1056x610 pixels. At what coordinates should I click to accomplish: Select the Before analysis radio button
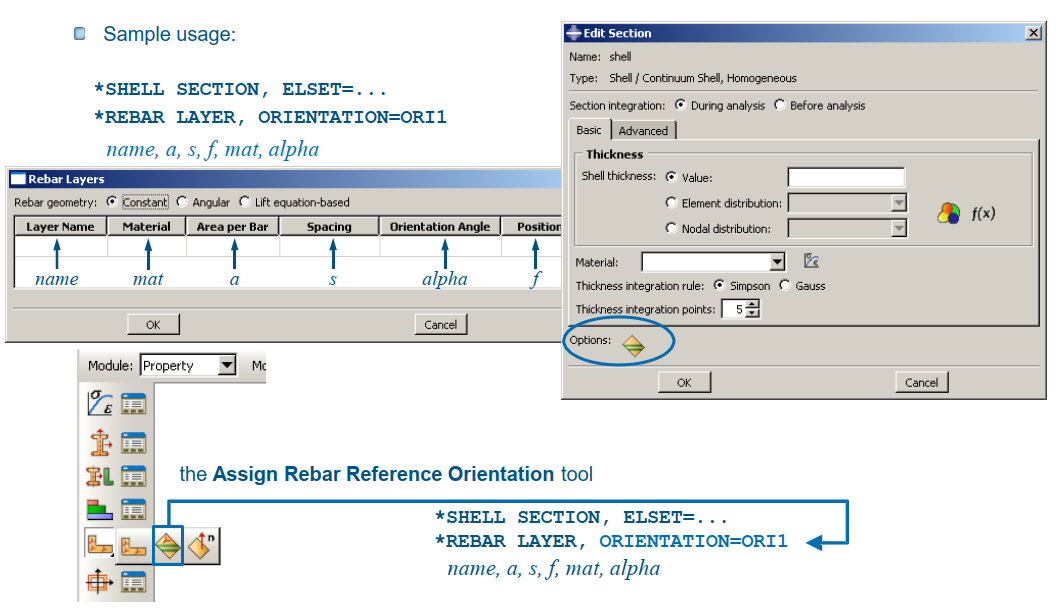click(780, 105)
